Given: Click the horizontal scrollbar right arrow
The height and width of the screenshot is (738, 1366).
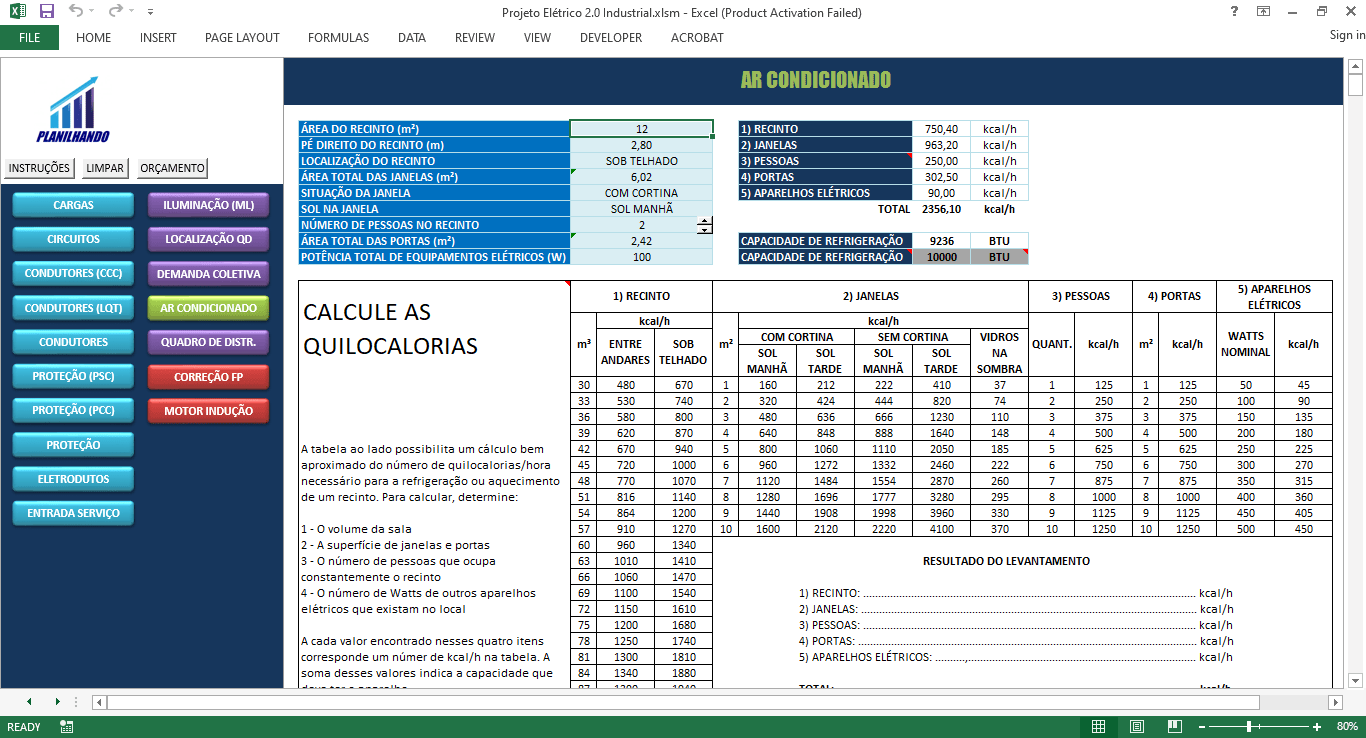Looking at the screenshot, I should 1335,702.
